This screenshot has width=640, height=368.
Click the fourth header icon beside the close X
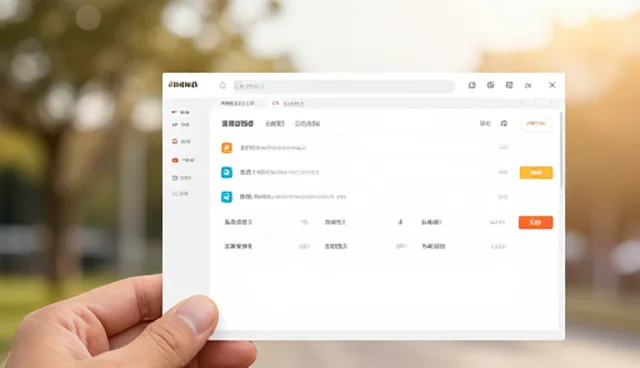(528, 85)
